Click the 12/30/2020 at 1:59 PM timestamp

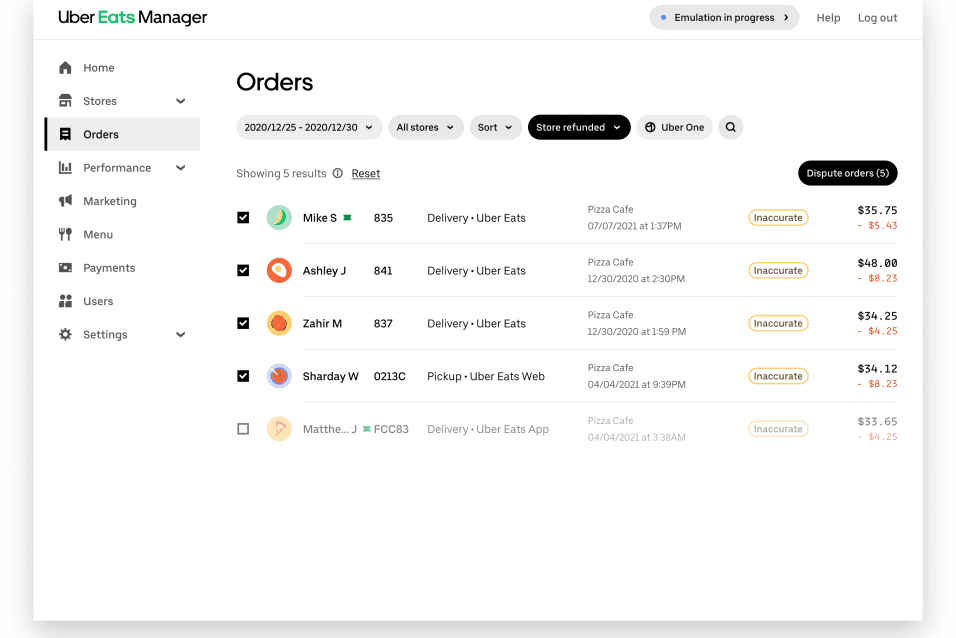637,331
